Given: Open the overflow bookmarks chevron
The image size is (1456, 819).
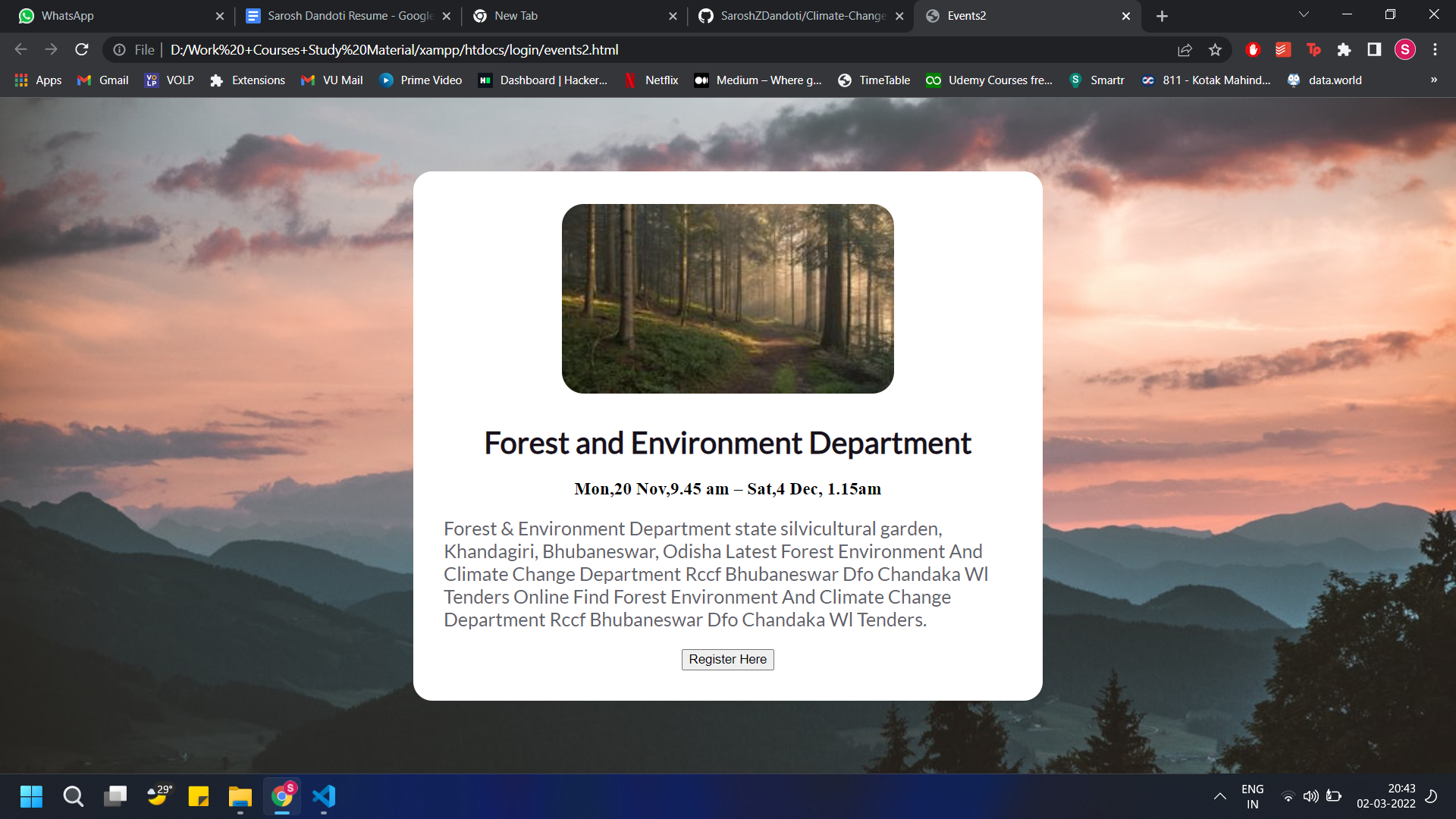Looking at the screenshot, I should click(x=1432, y=80).
